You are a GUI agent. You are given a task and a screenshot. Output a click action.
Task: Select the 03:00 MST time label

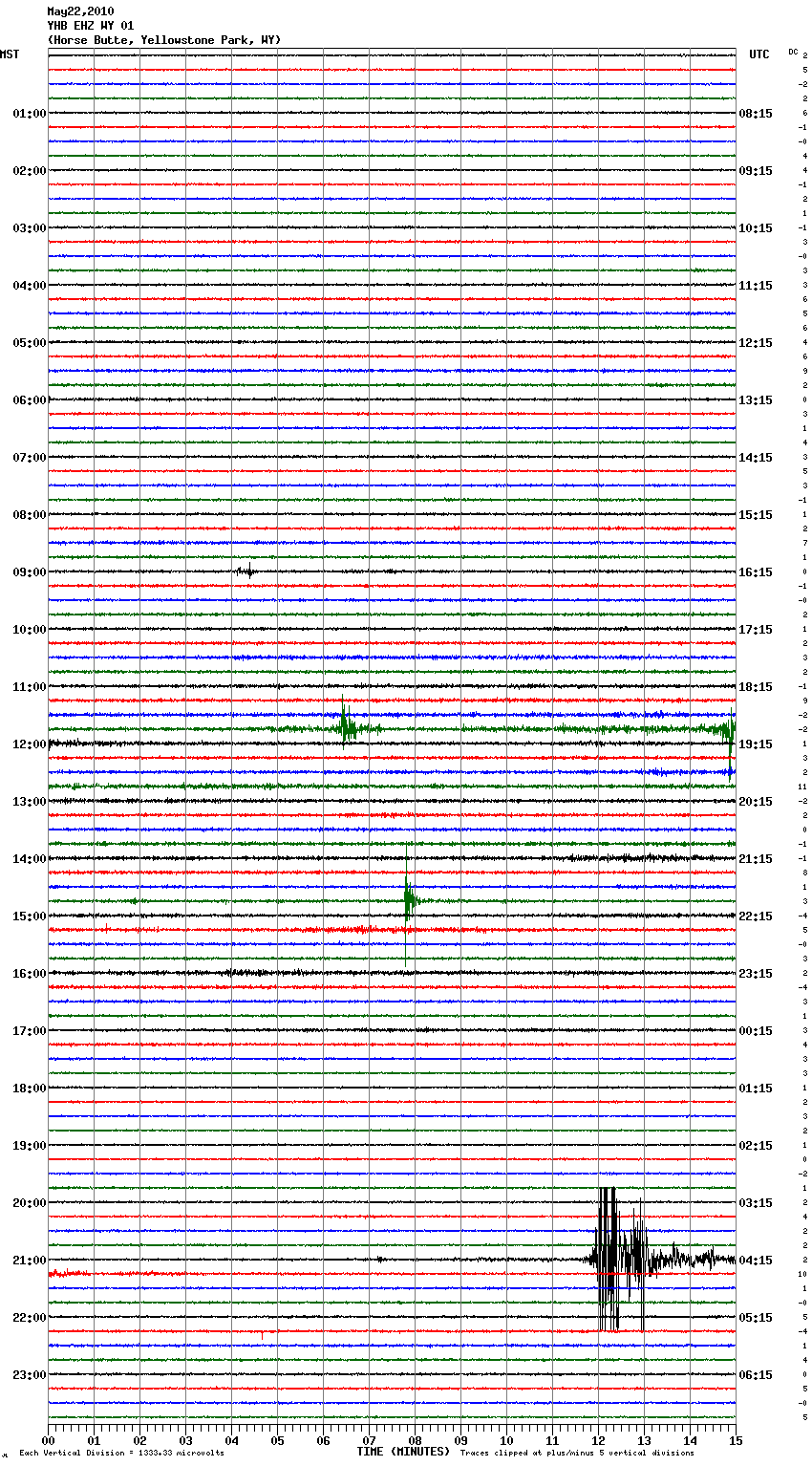(x=30, y=228)
